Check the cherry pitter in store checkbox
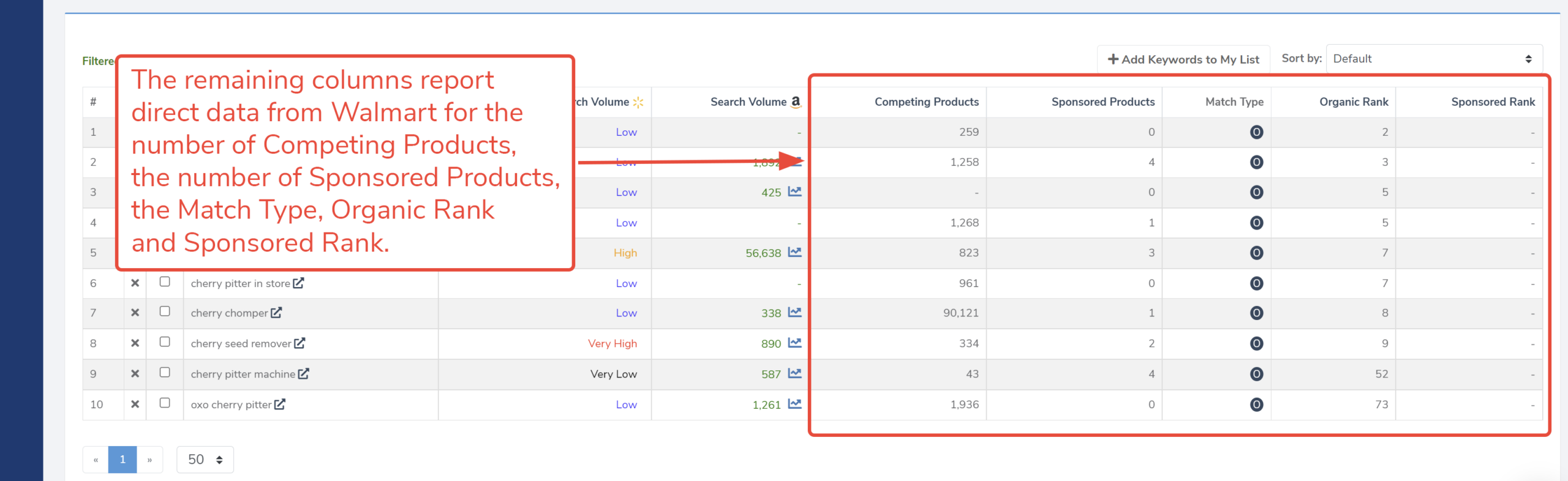 165,282
